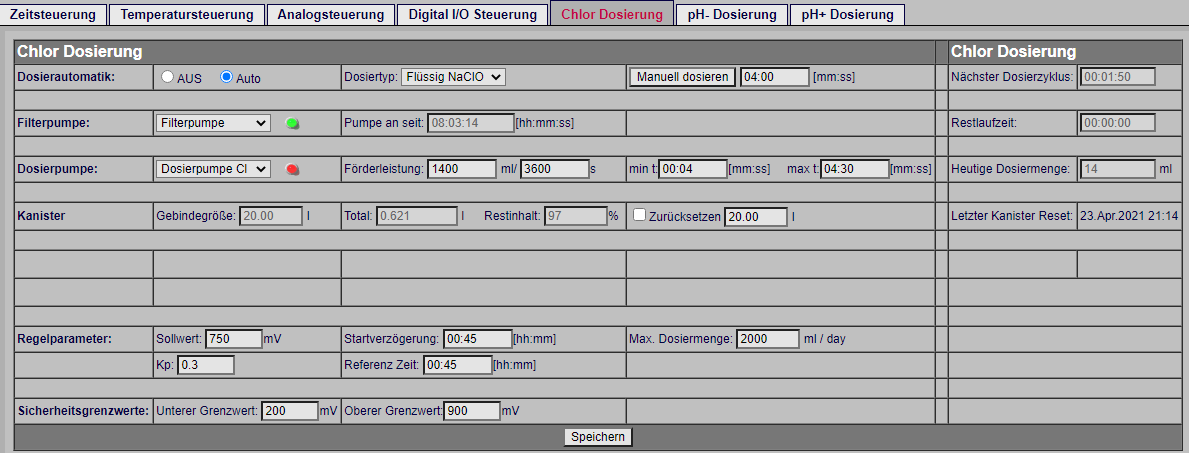Click the max t field 04:30
The width and height of the screenshot is (1189, 453).
(855, 169)
